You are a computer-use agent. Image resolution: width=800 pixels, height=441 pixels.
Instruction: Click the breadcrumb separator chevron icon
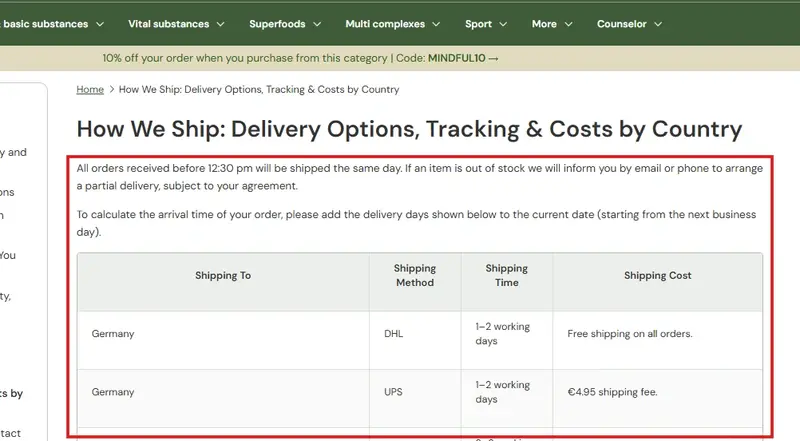(x=112, y=89)
